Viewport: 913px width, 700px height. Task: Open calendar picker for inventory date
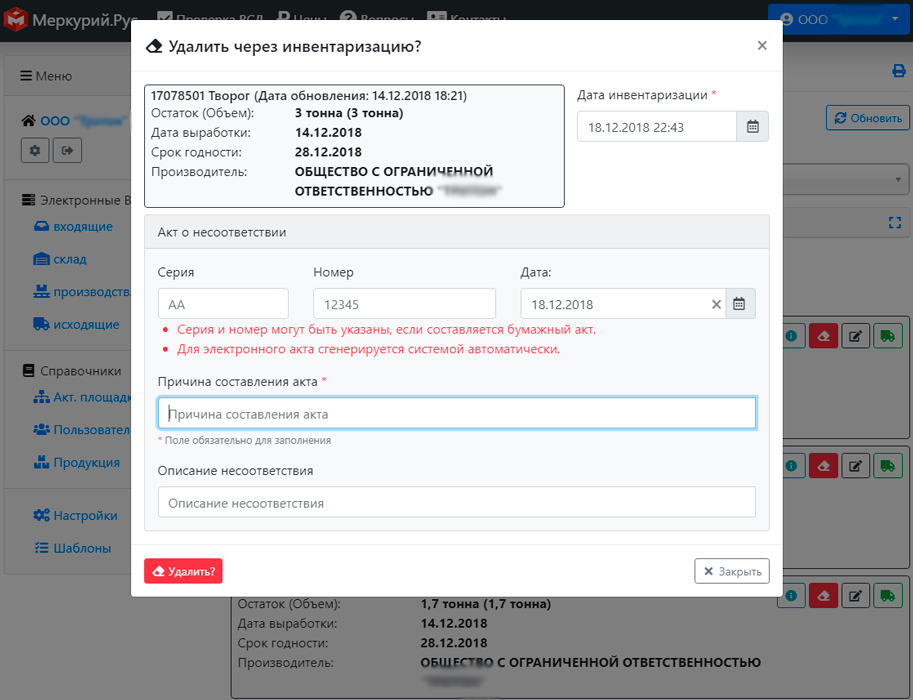[x=752, y=127]
